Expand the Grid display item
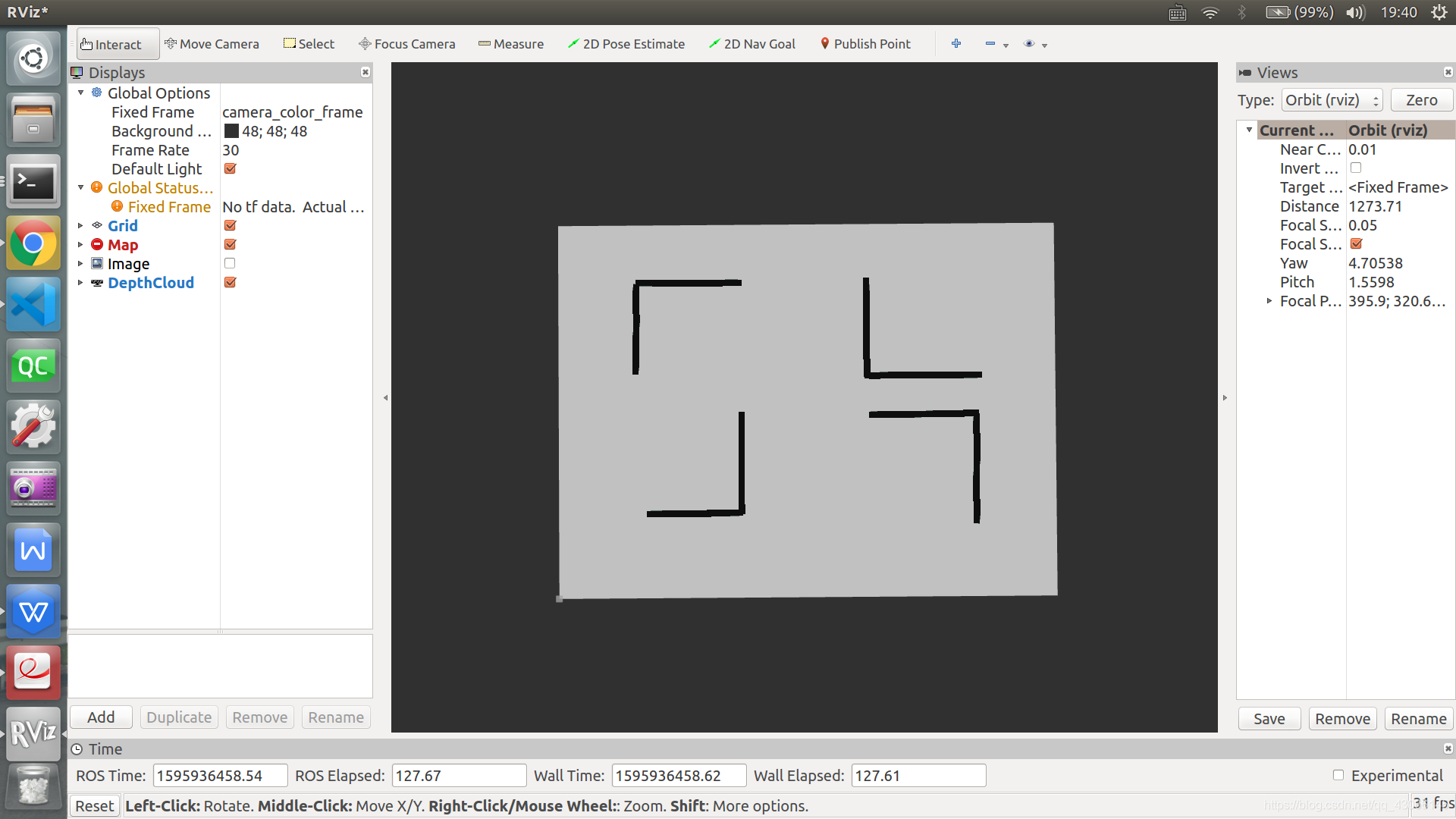Image resolution: width=1456 pixels, height=819 pixels. pos(80,225)
